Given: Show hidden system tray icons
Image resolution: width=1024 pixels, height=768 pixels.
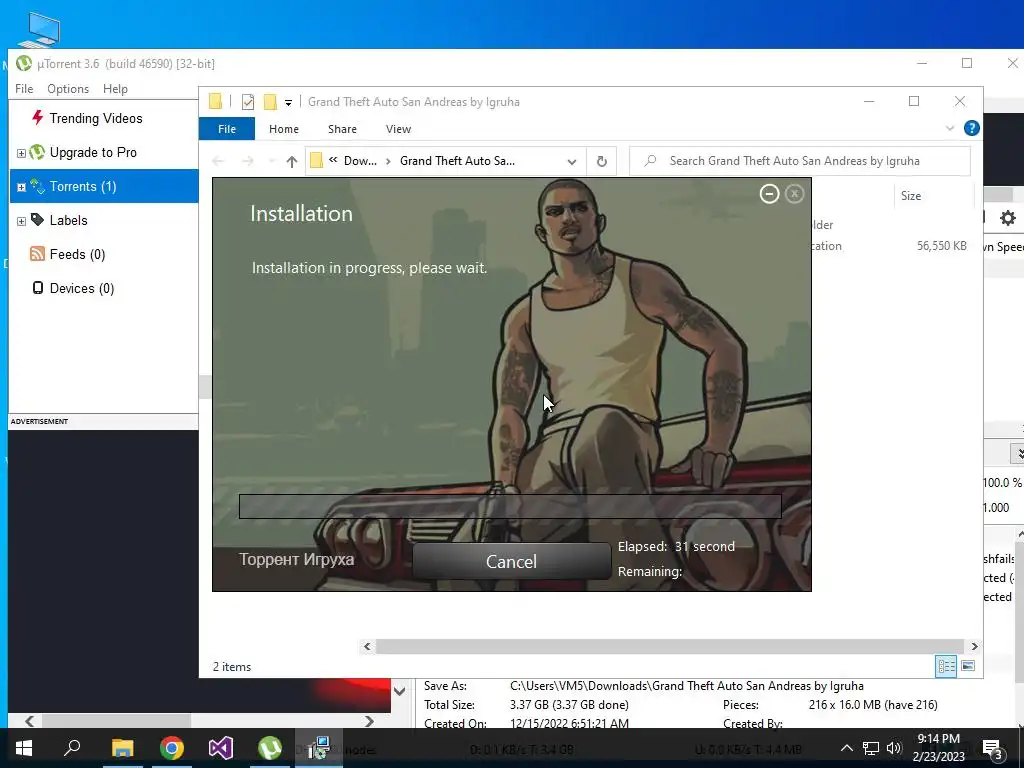Looking at the screenshot, I should click(x=846, y=748).
